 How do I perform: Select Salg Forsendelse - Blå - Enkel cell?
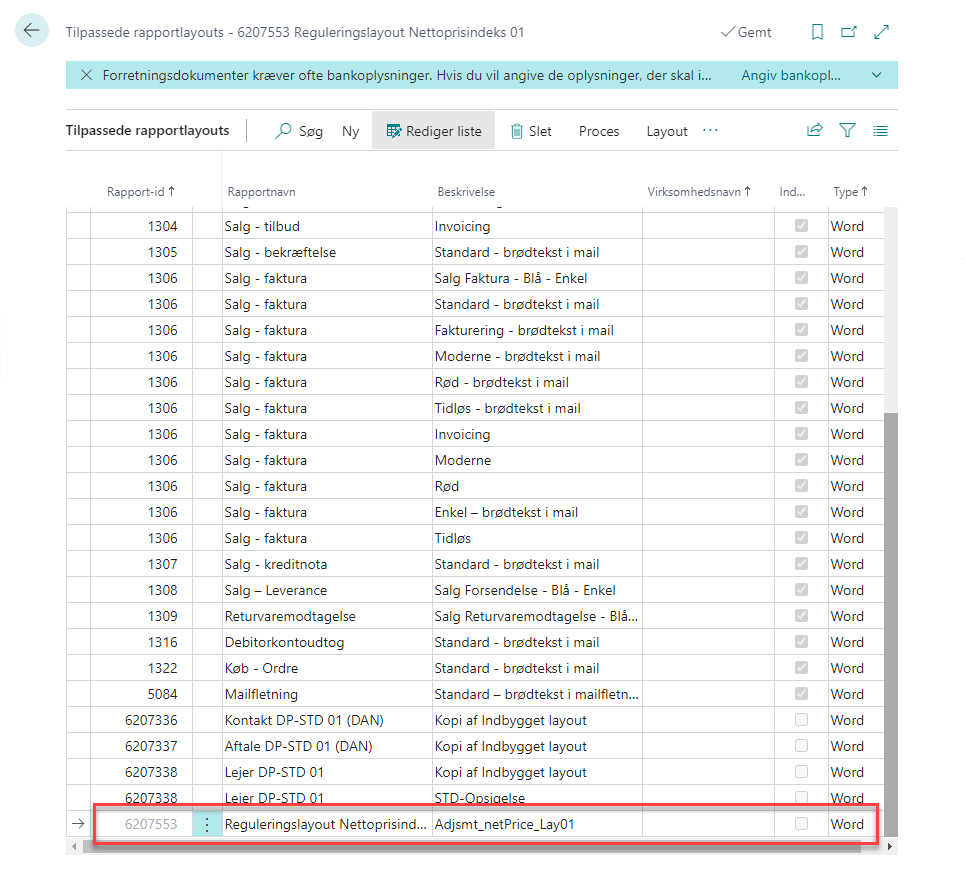537,590
